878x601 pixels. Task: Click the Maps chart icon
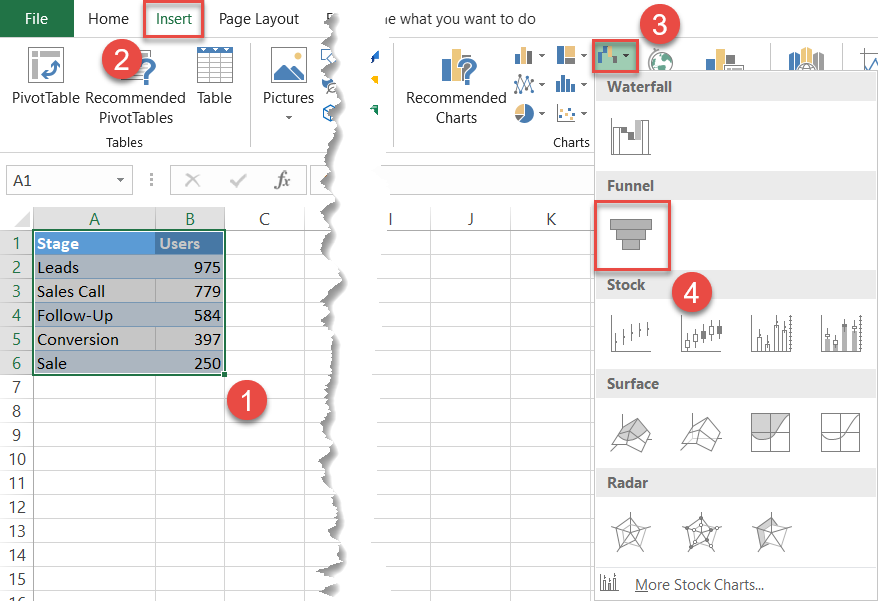click(660, 60)
